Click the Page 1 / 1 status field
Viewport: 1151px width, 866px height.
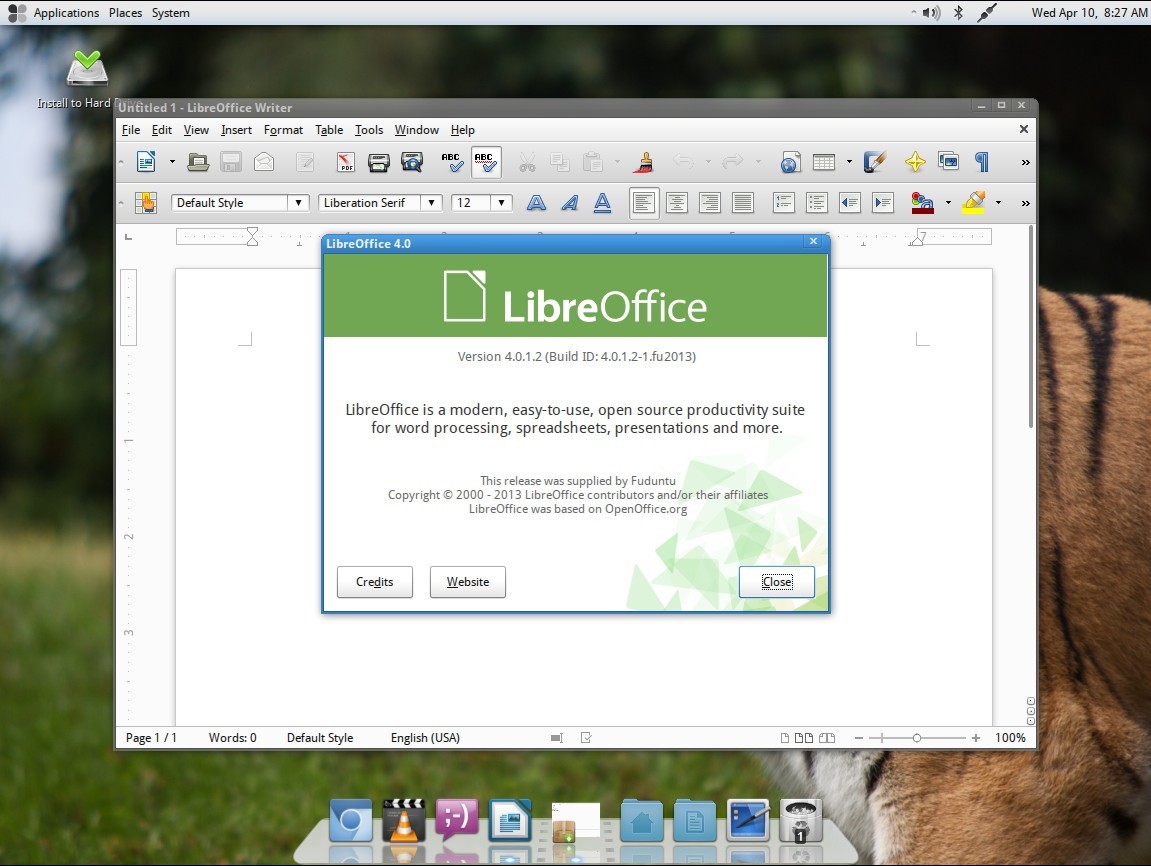[151, 738]
